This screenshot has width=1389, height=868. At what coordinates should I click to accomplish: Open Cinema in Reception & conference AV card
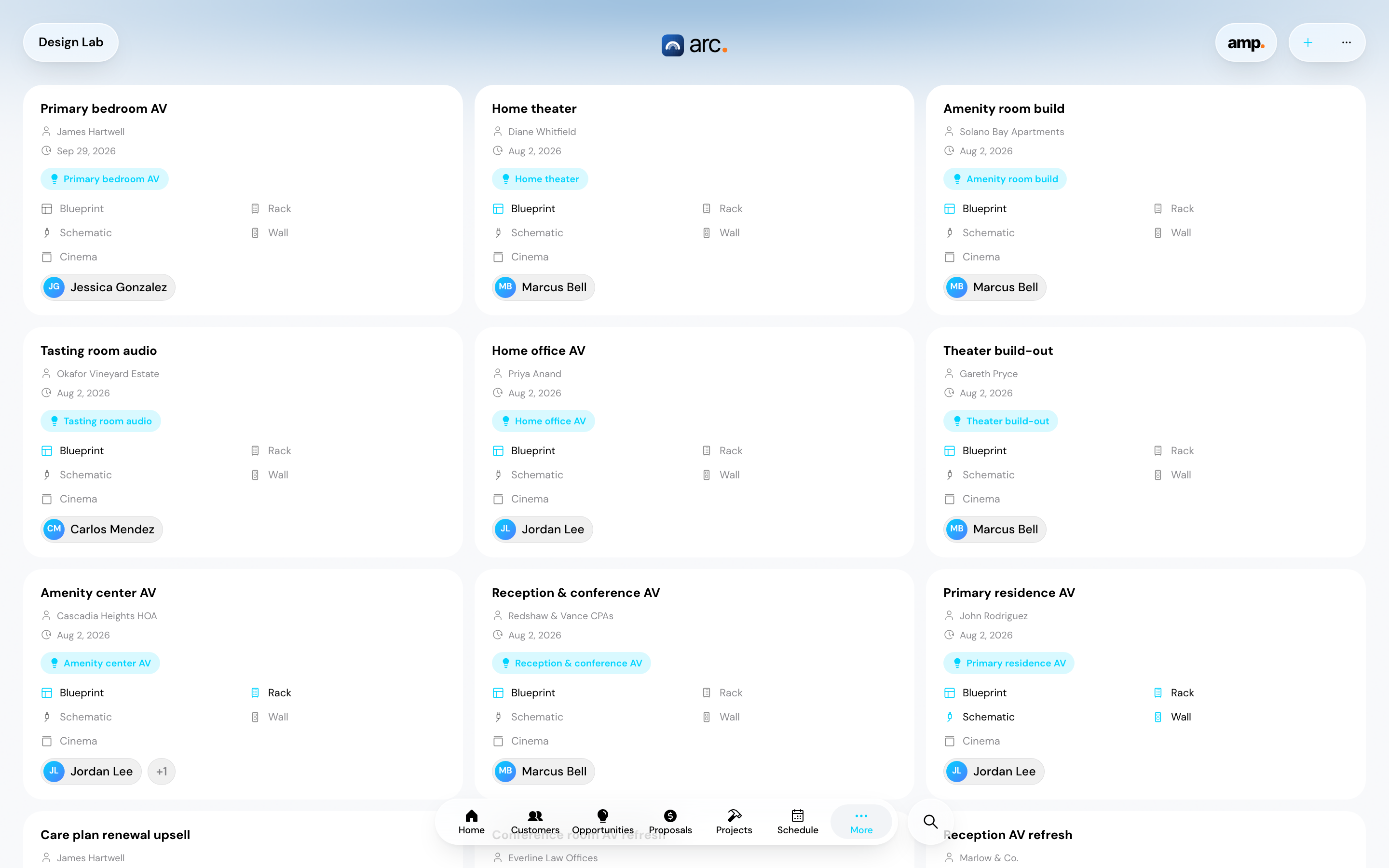click(x=520, y=741)
